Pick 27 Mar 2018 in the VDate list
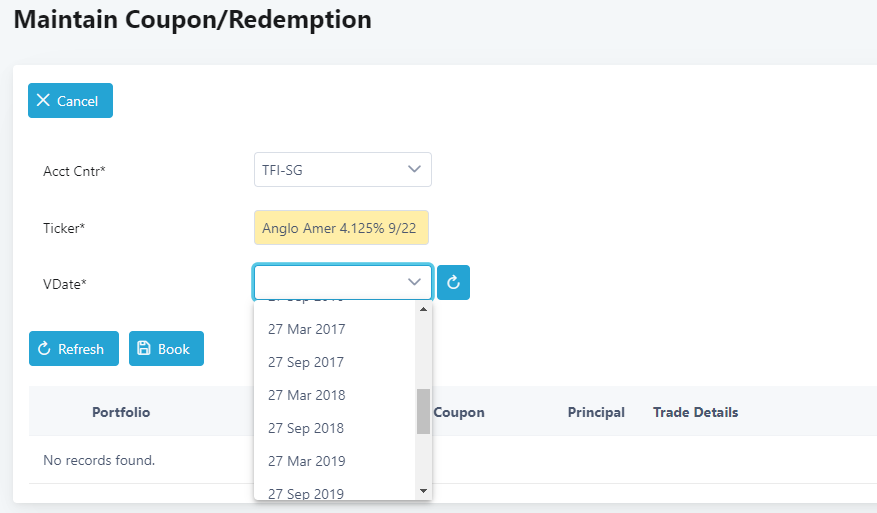Screen dimensions: 877x513 (x=306, y=395)
